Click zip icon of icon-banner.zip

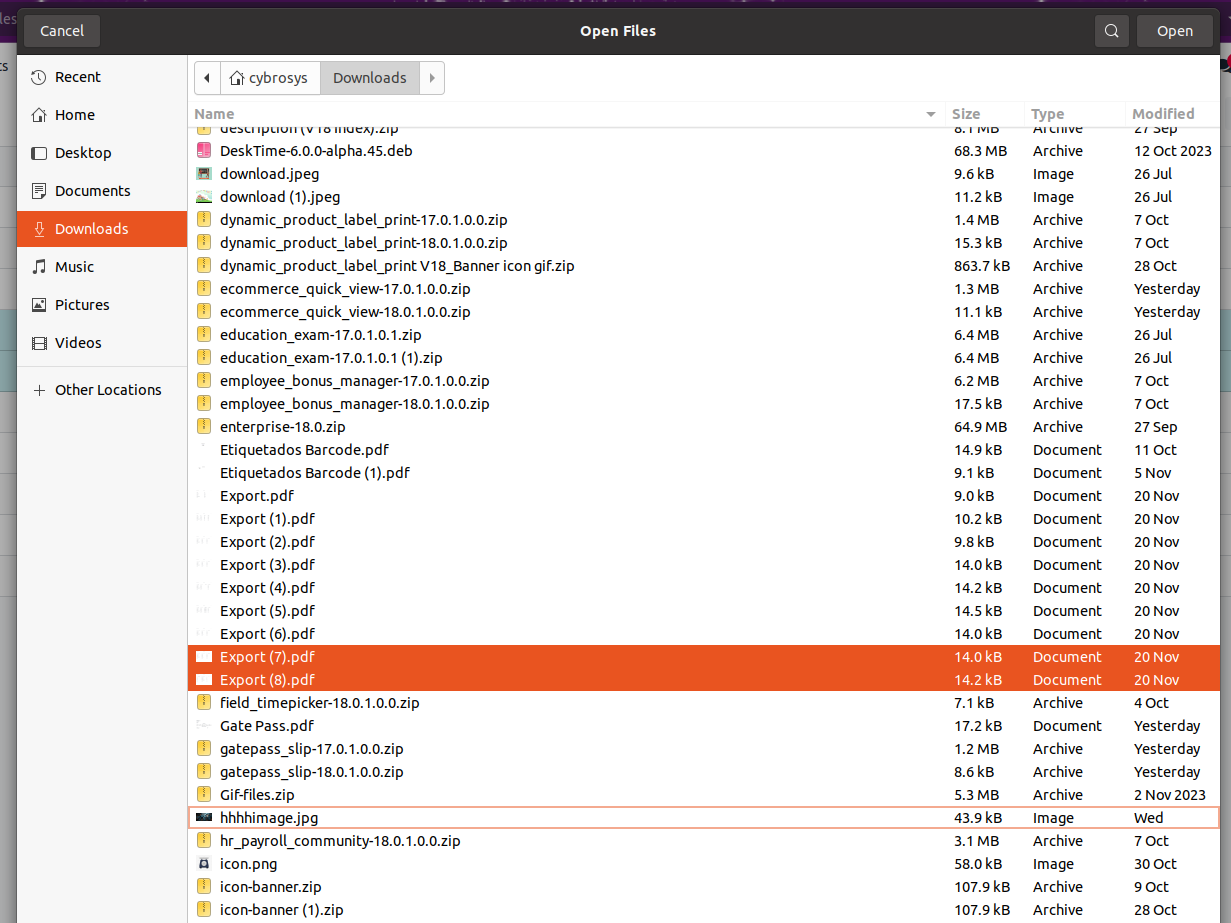204,887
